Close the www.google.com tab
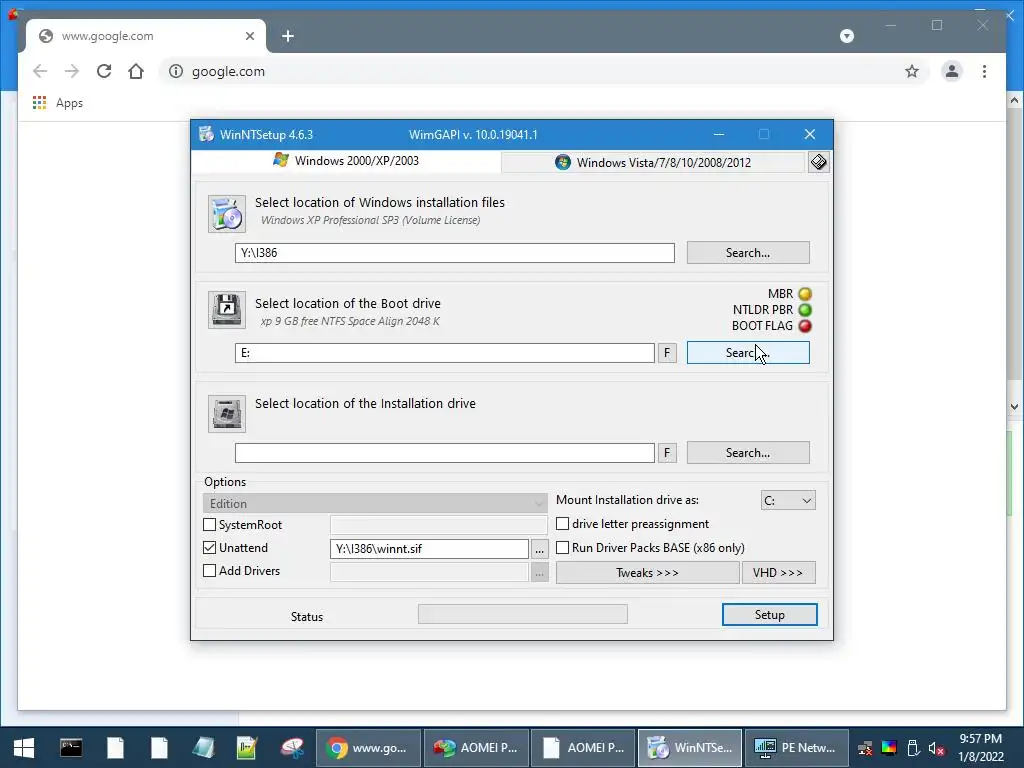The width and height of the screenshot is (1024, 768). (x=249, y=36)
